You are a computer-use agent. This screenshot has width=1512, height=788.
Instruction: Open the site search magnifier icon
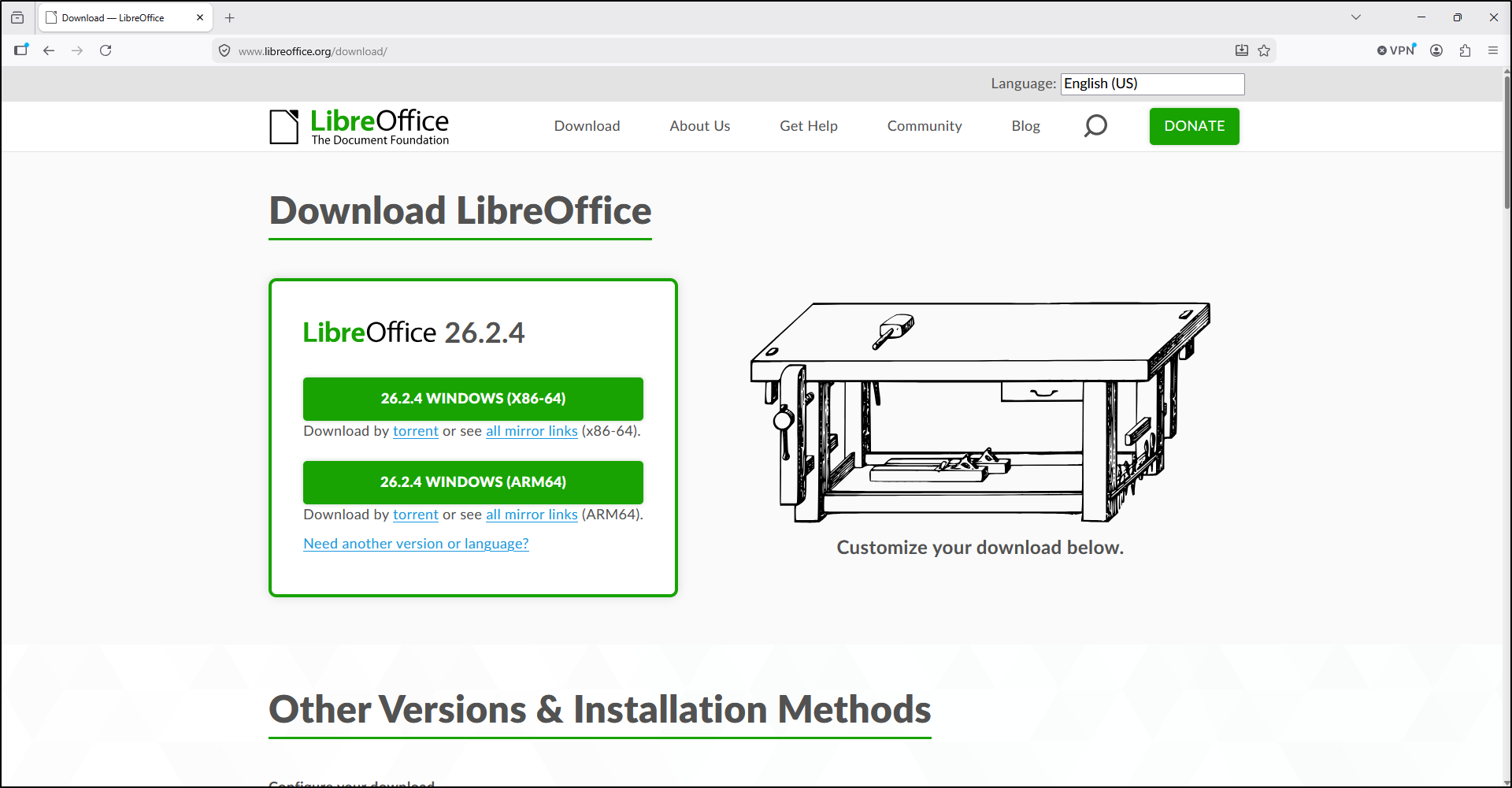(1095, 126)
